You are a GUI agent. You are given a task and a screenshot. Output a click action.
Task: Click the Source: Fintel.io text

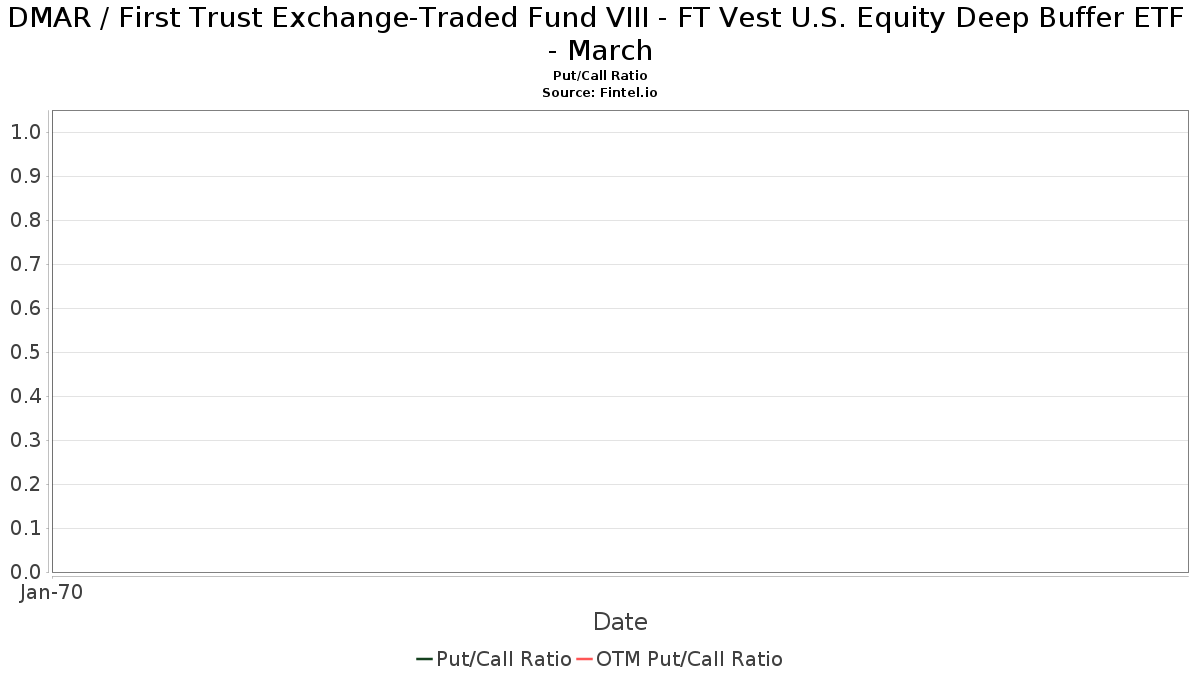(x=600, y=92)
